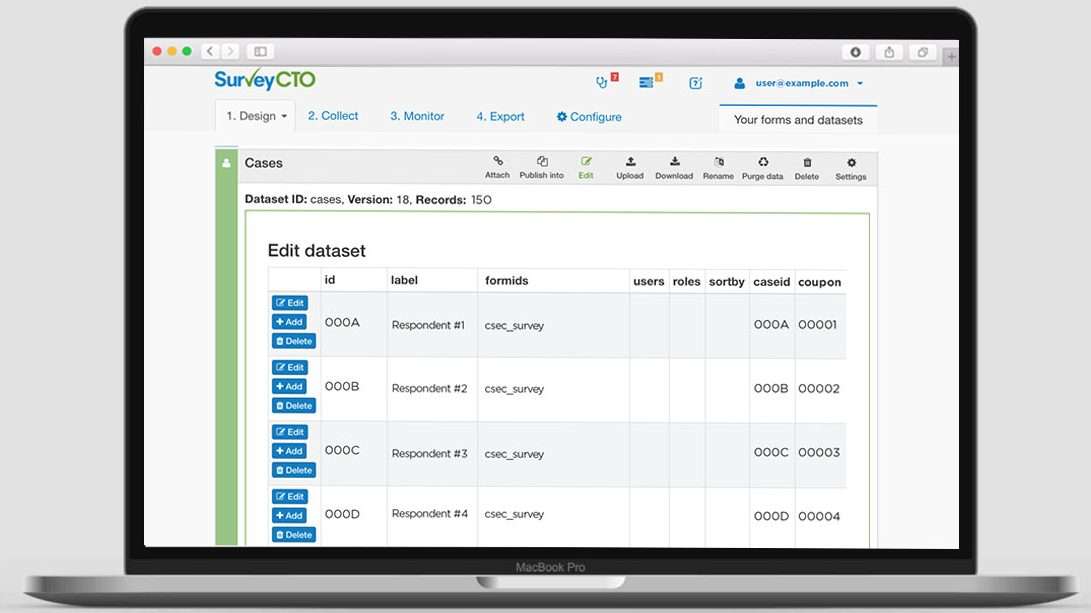Expand the 1. Design dropdown

pos(256,116)
